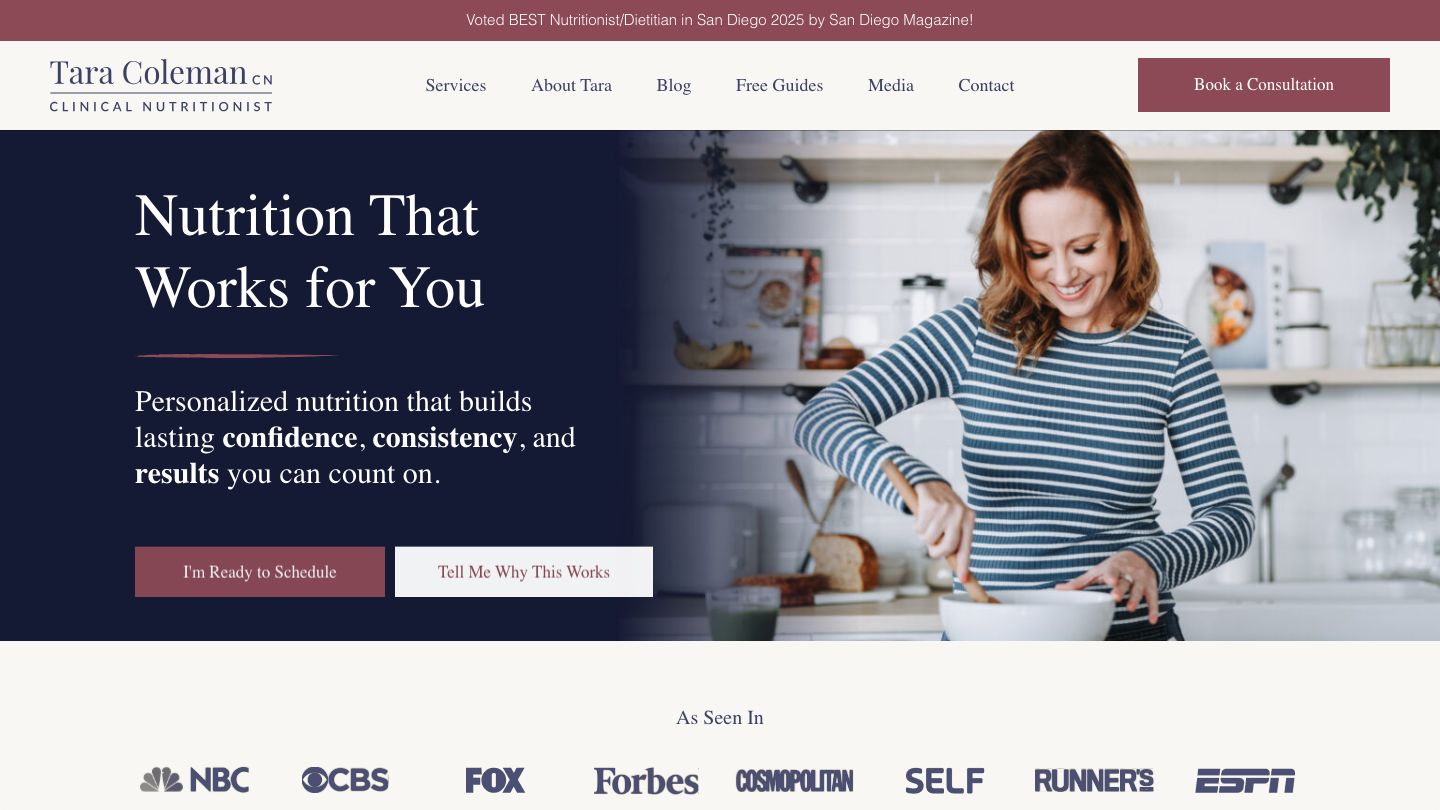Click I'm Ready to Schedule button
The width and height of the screenshot is (1440, 810).
click(x=260, y=572)
